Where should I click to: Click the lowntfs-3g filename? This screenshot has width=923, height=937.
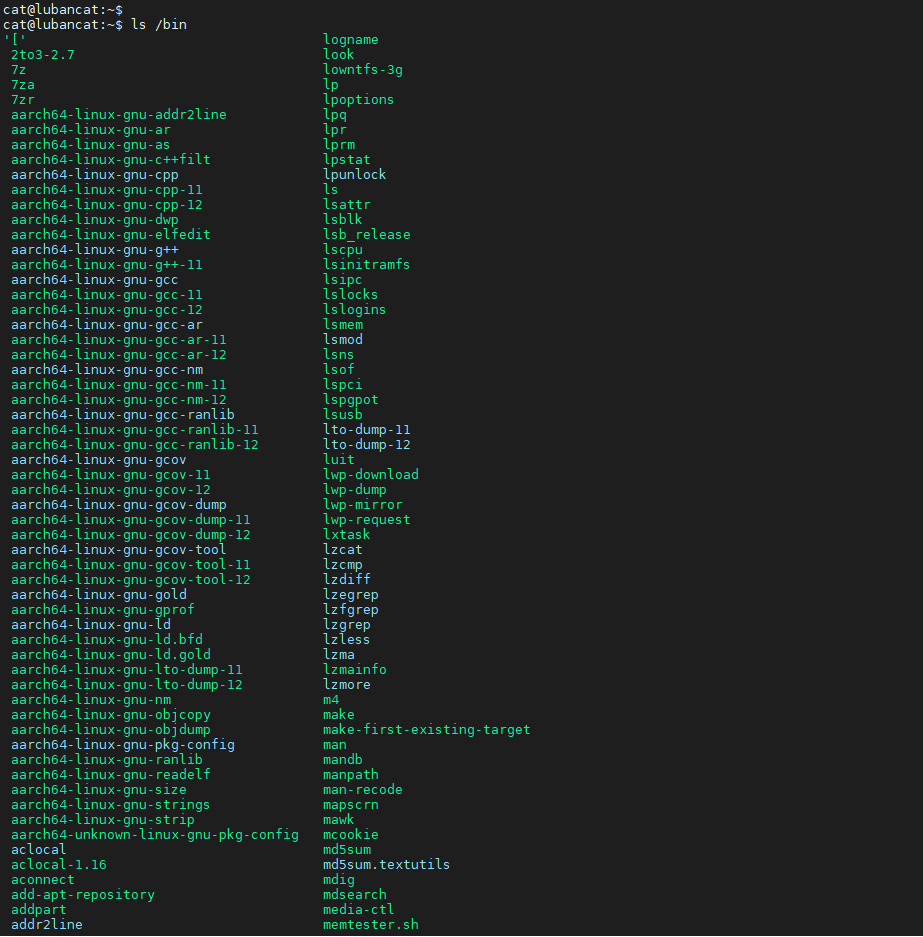[x=363, y=69]
